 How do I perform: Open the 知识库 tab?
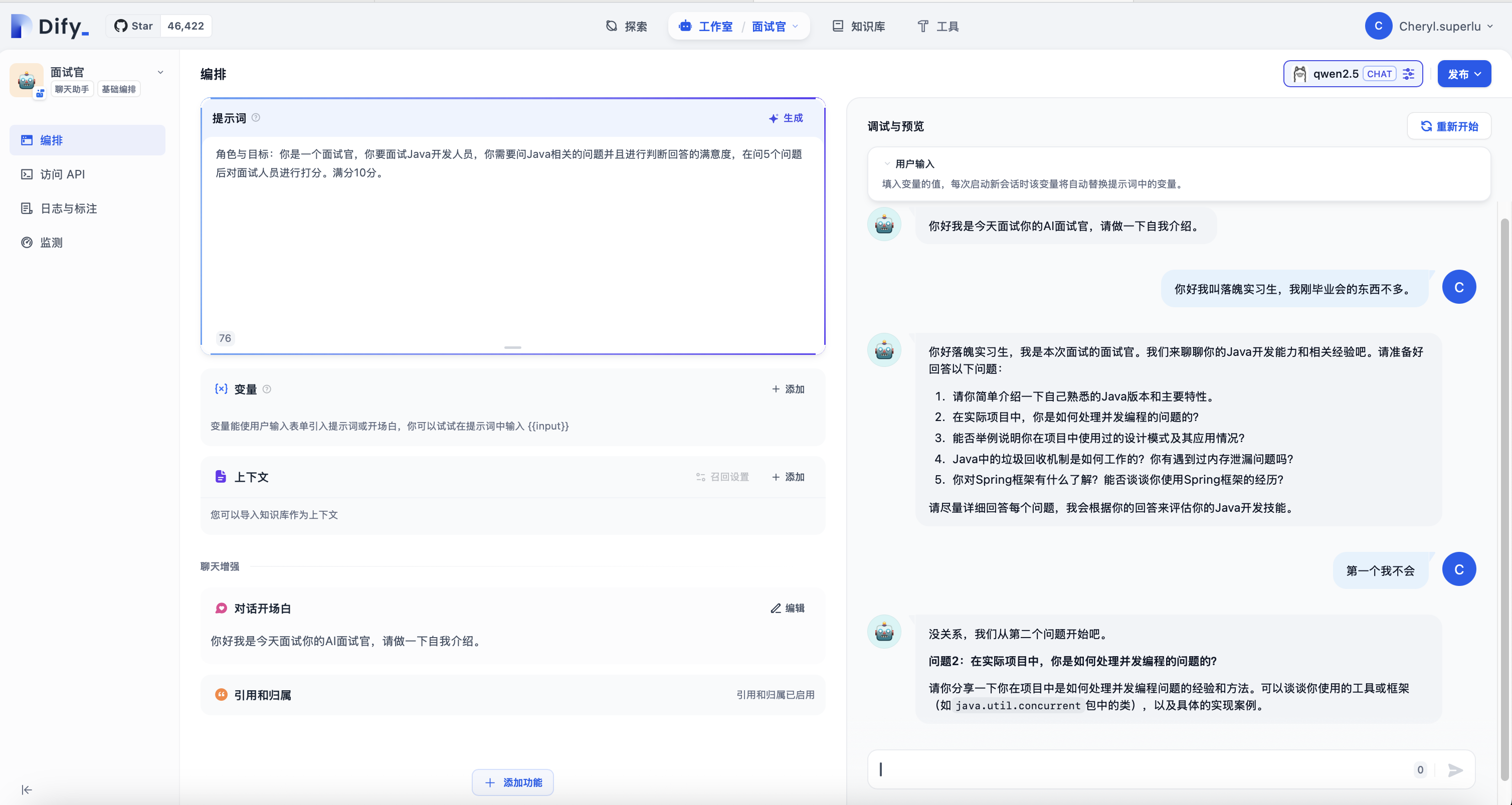pos(859,26)
